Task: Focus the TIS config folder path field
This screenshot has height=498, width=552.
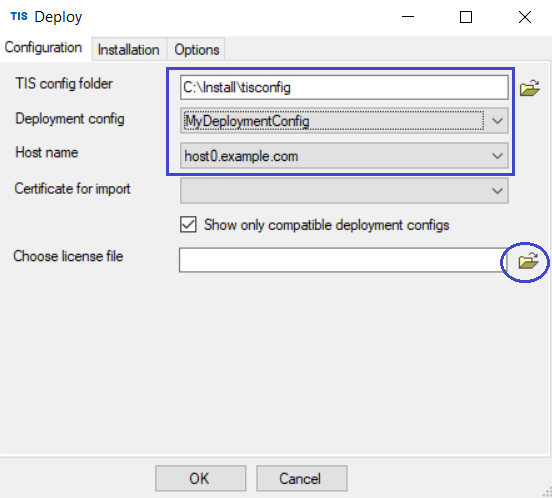Action: (x=344, y=87)
